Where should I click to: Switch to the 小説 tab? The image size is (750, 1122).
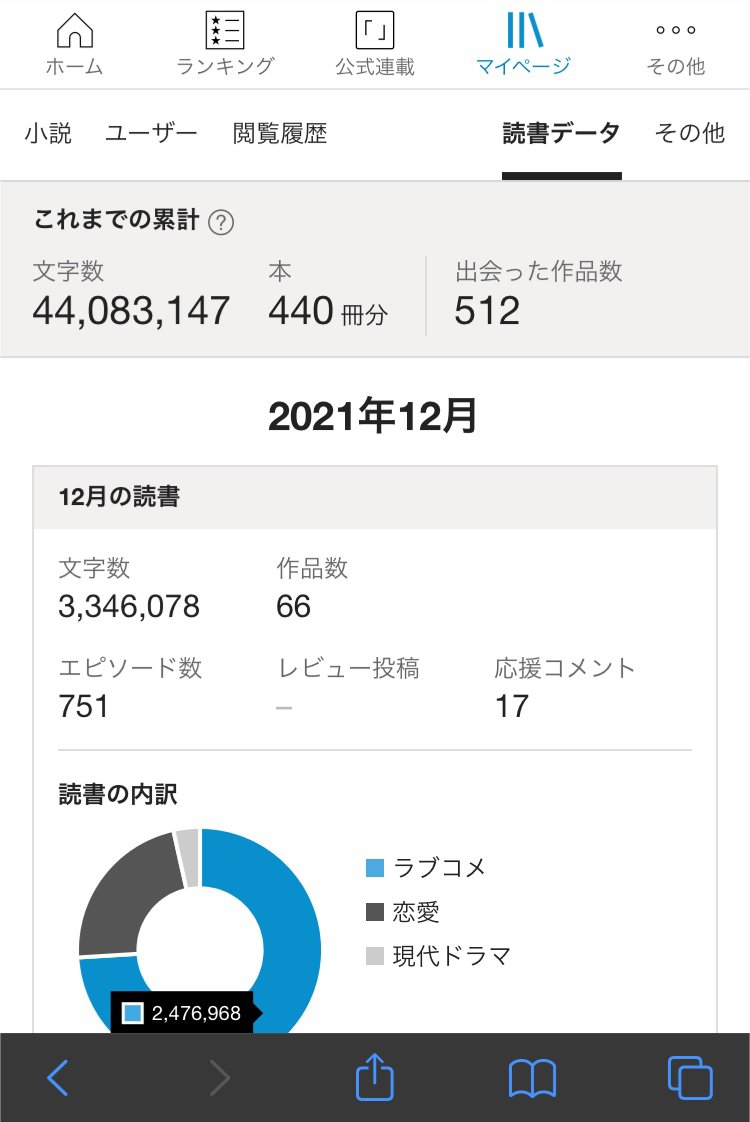[48, 133]
